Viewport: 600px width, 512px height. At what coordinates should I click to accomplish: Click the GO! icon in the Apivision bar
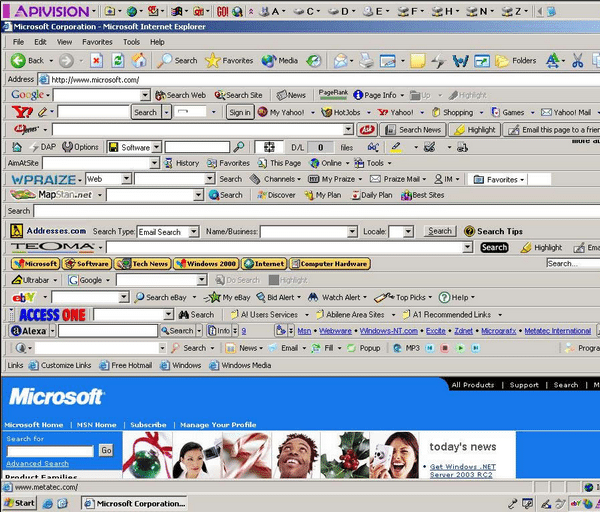click(222, 11)
